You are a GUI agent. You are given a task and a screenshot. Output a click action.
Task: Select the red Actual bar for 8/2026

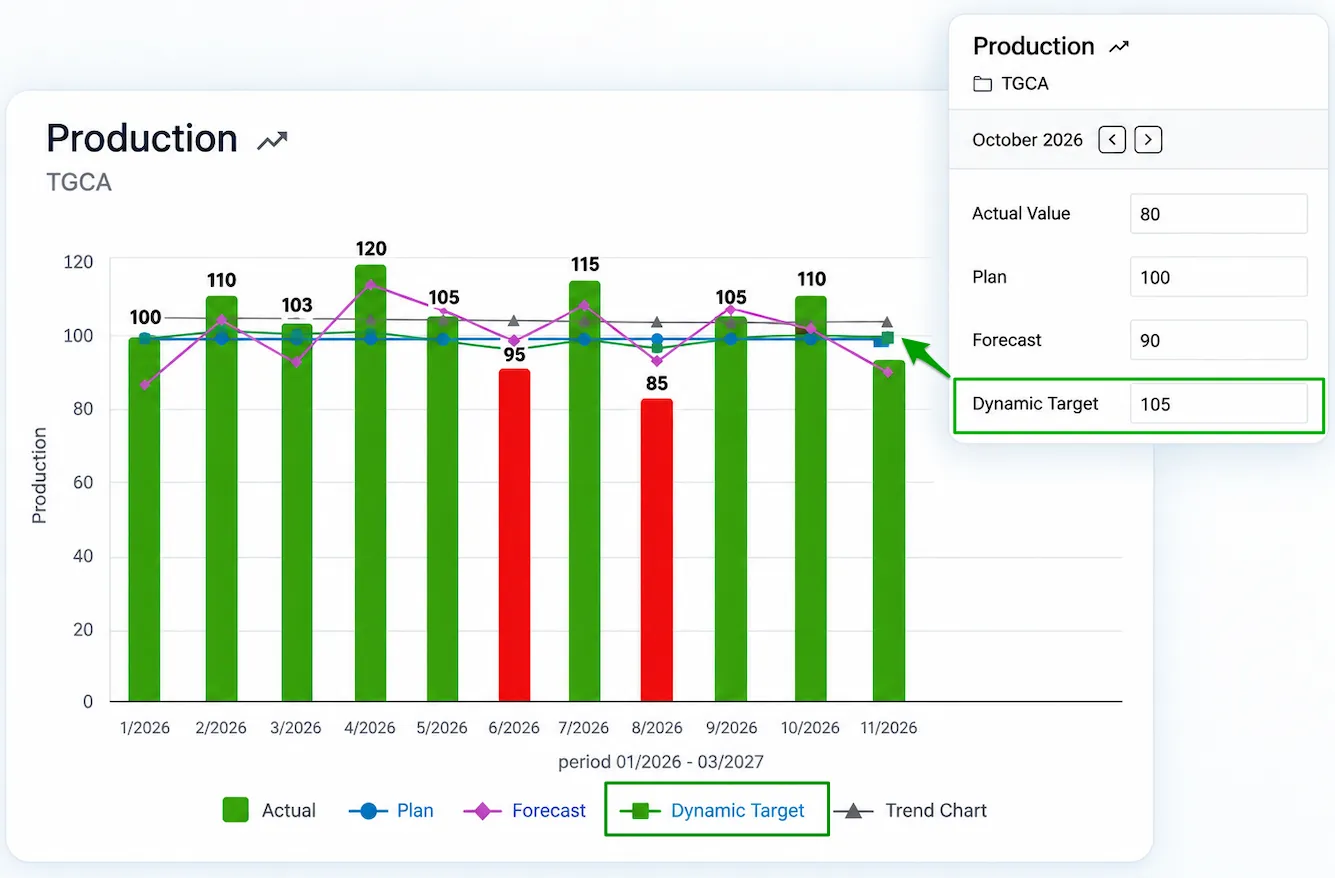click(656, 551)
